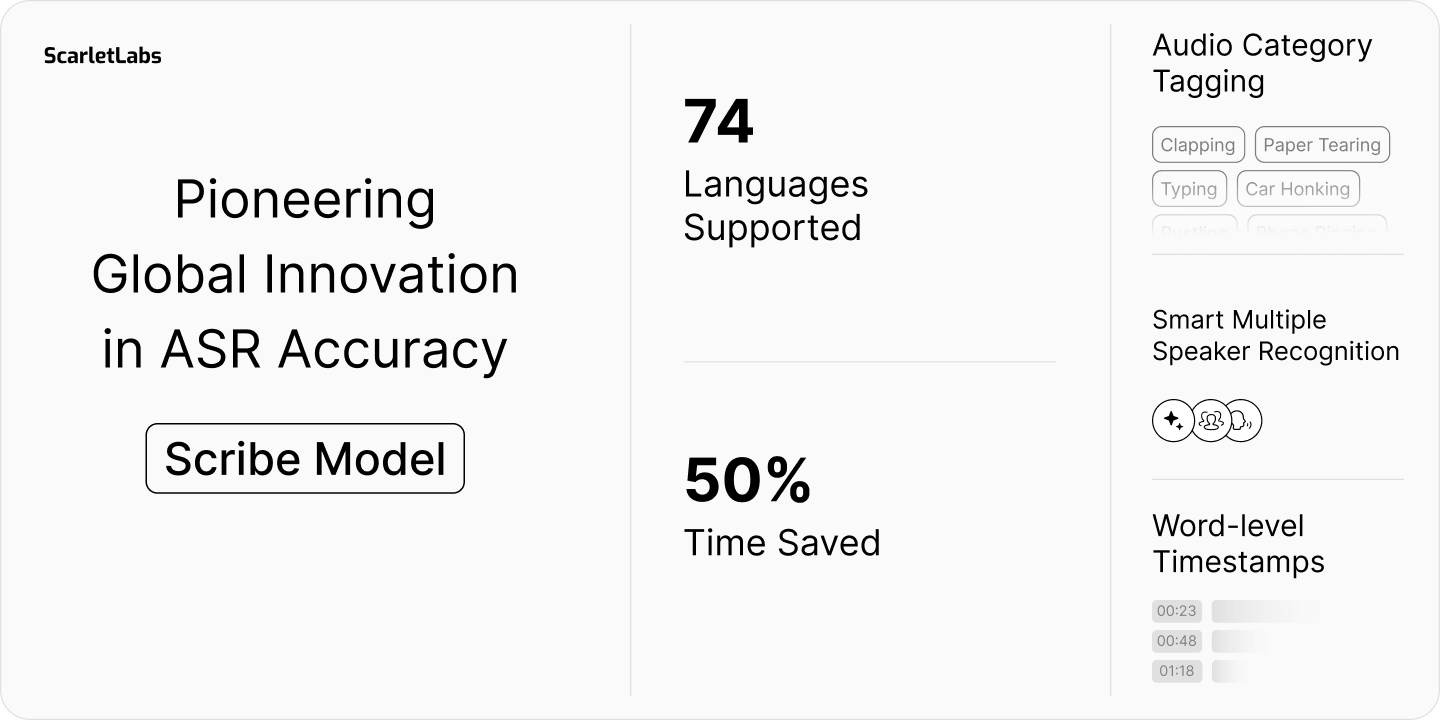This screenshot has height=720, width=1440.
Task: Open Smart Multiple Speaker Recognition heading
Action: tap(1276, 336)
